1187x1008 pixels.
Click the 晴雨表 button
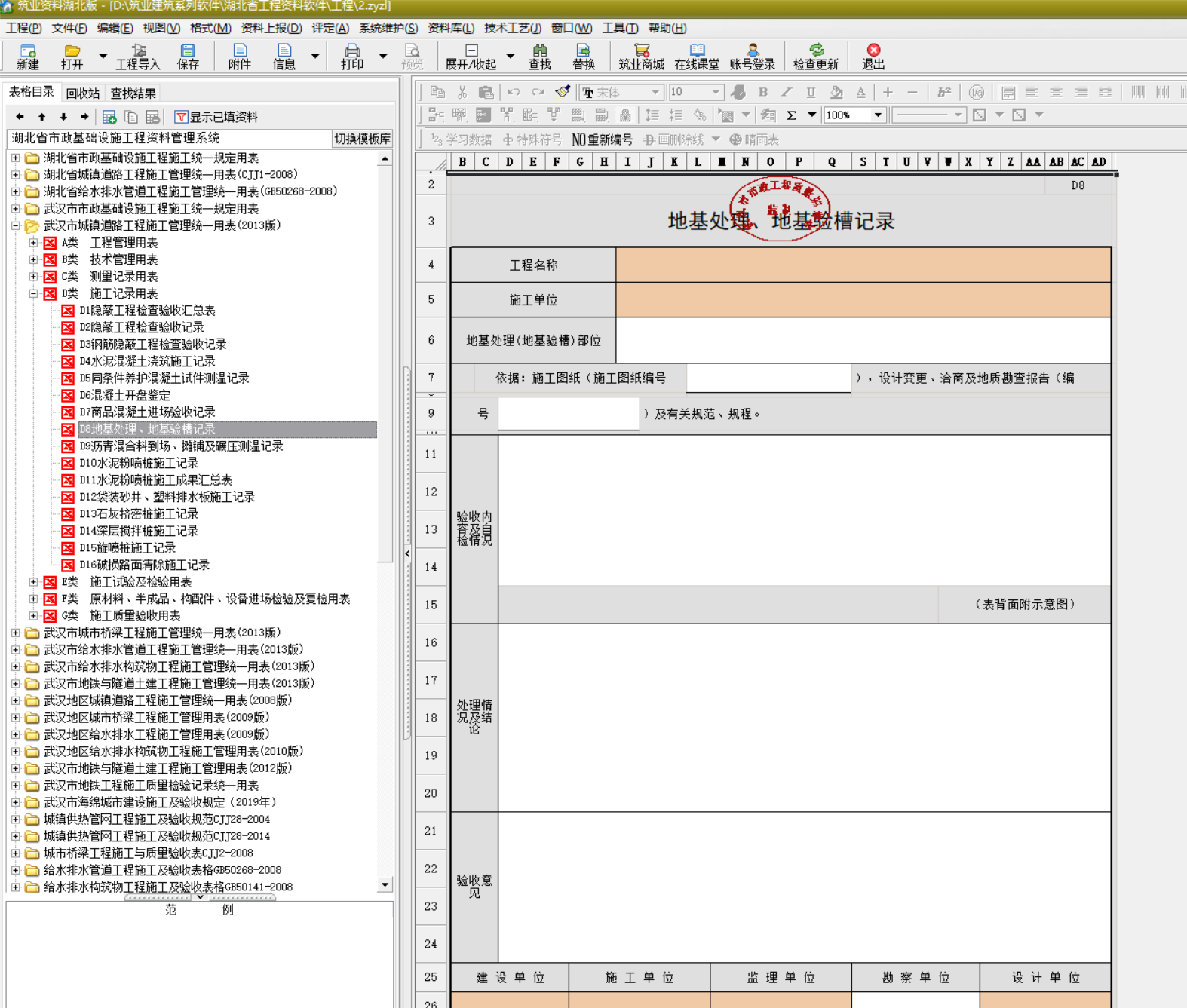pyautogui.click(x=754, y=139)
